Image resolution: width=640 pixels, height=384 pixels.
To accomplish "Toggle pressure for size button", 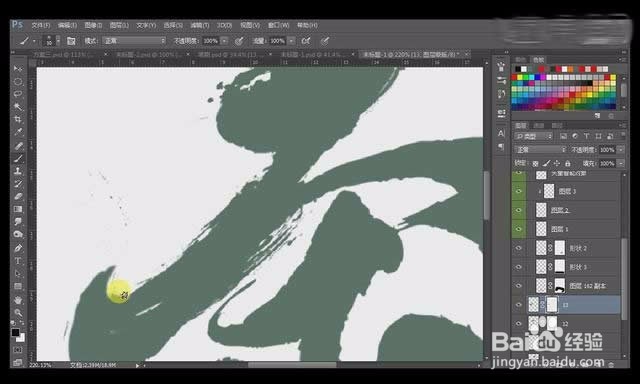I will point(325,41).
